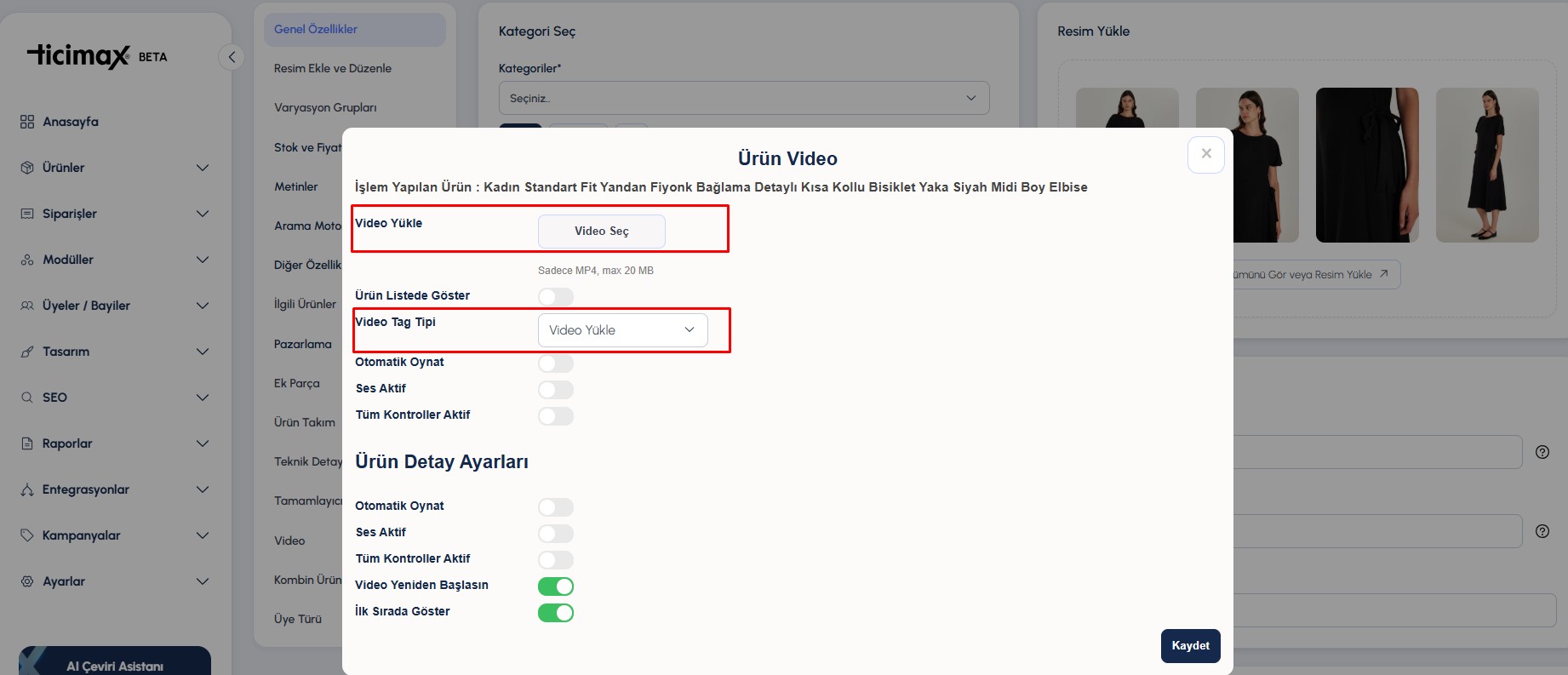Screen dimensions: 1568x675
Task: Collapse the sidebar with the arrow icon
Action: click(x=232, y=57)
